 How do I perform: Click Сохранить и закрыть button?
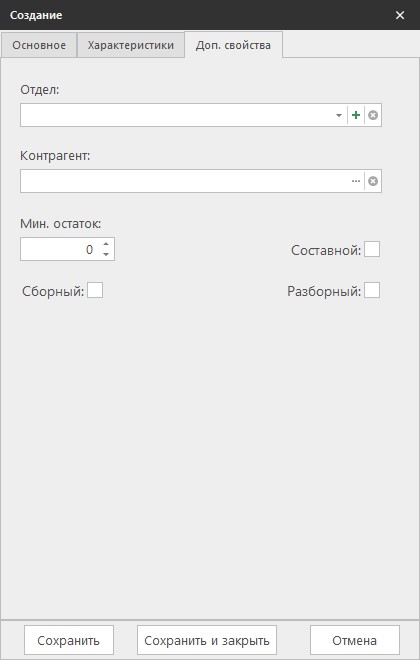[207, 640]
